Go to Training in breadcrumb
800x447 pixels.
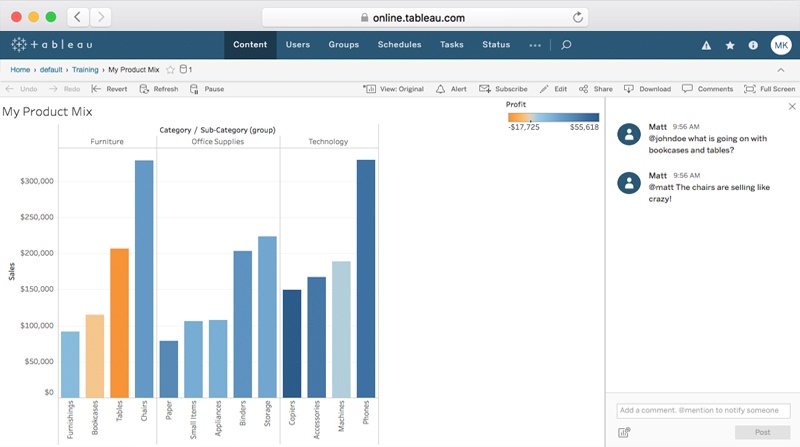(x=84, y=70)
